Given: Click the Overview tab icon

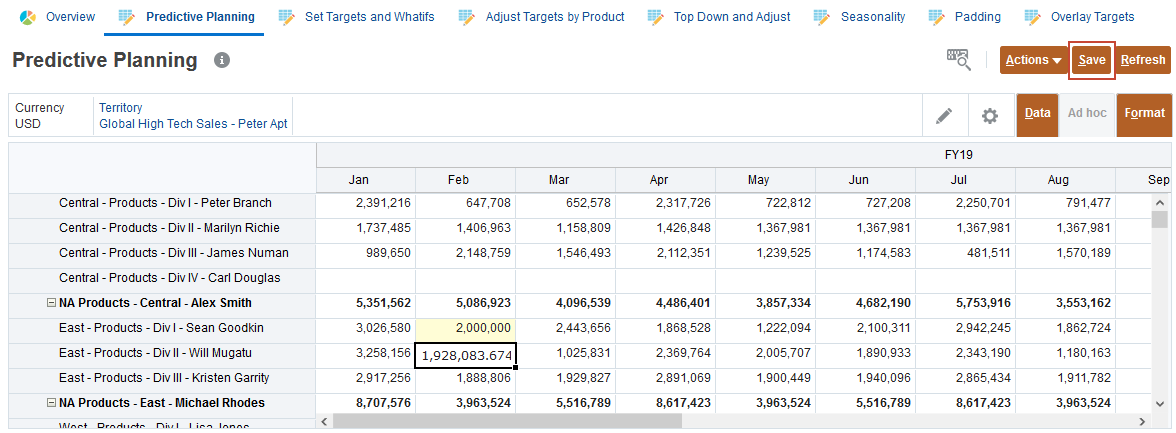Looking at the screenshot, I should [28, 17].
